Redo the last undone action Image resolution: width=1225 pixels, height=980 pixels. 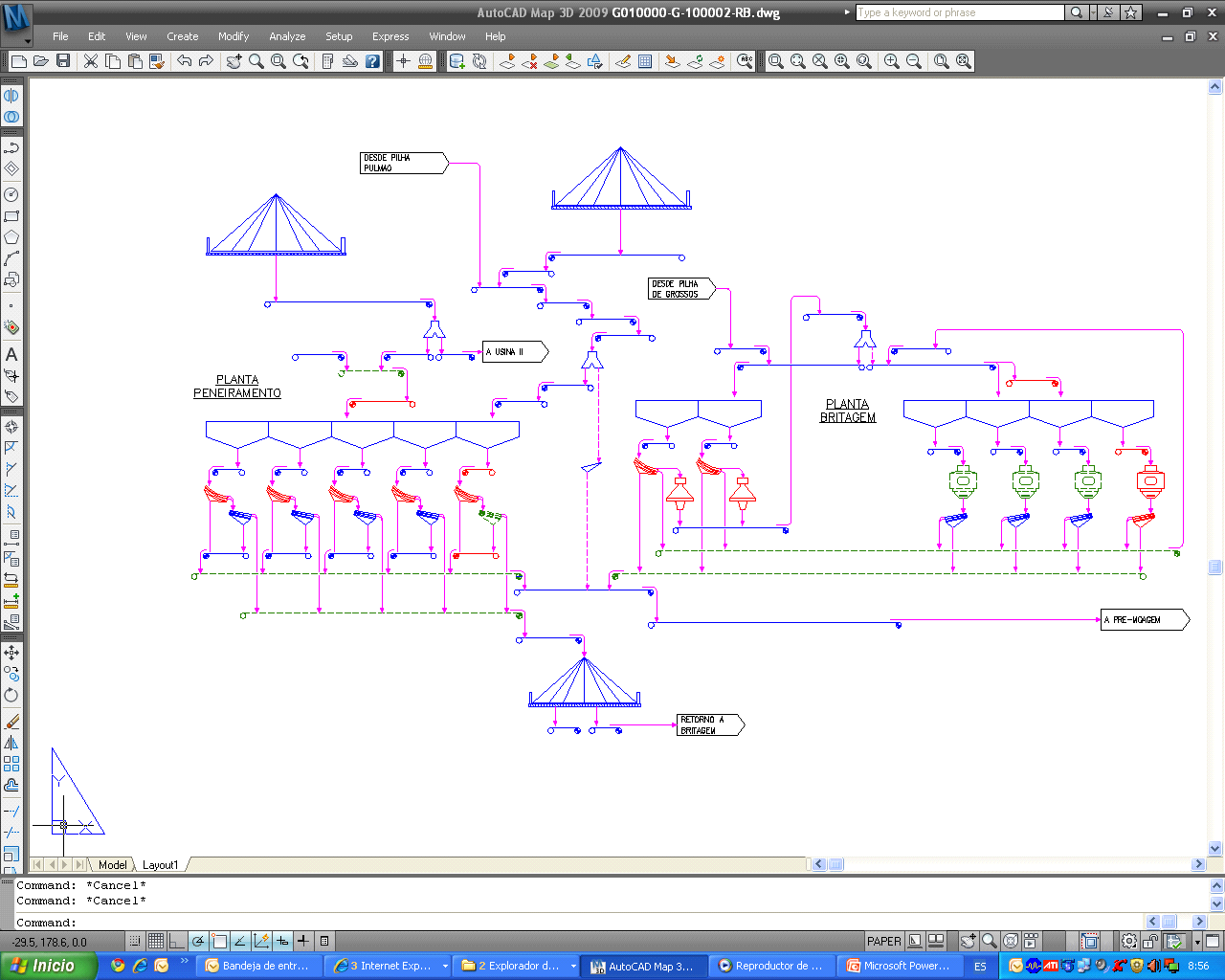[206, 61]
